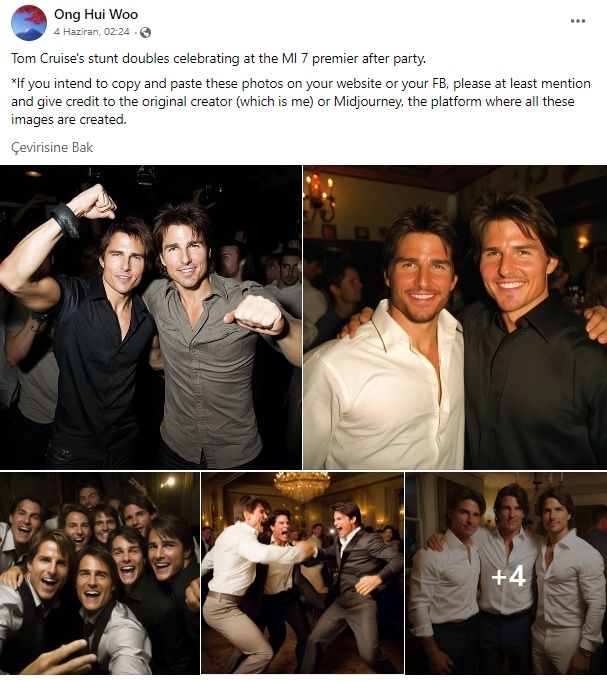607x681 pixels.
Task: Click the man in the grey shirt
Action: tap(213, 334)
